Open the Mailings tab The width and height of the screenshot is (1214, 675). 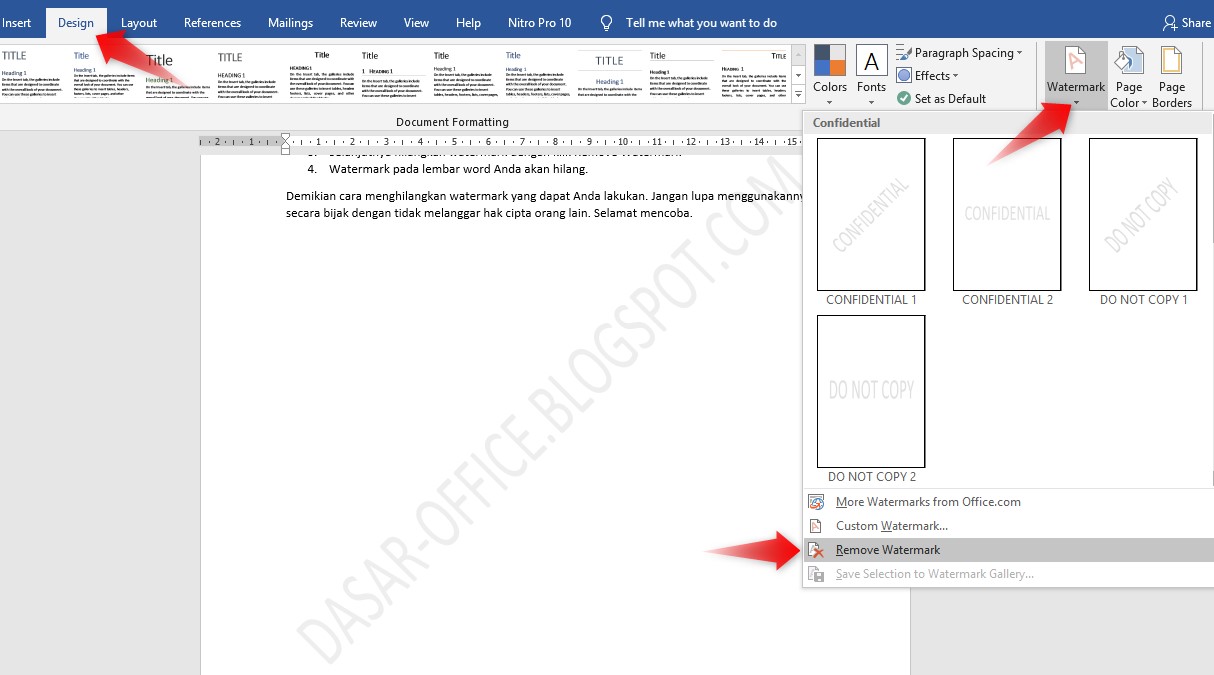(x=290, y=22)
